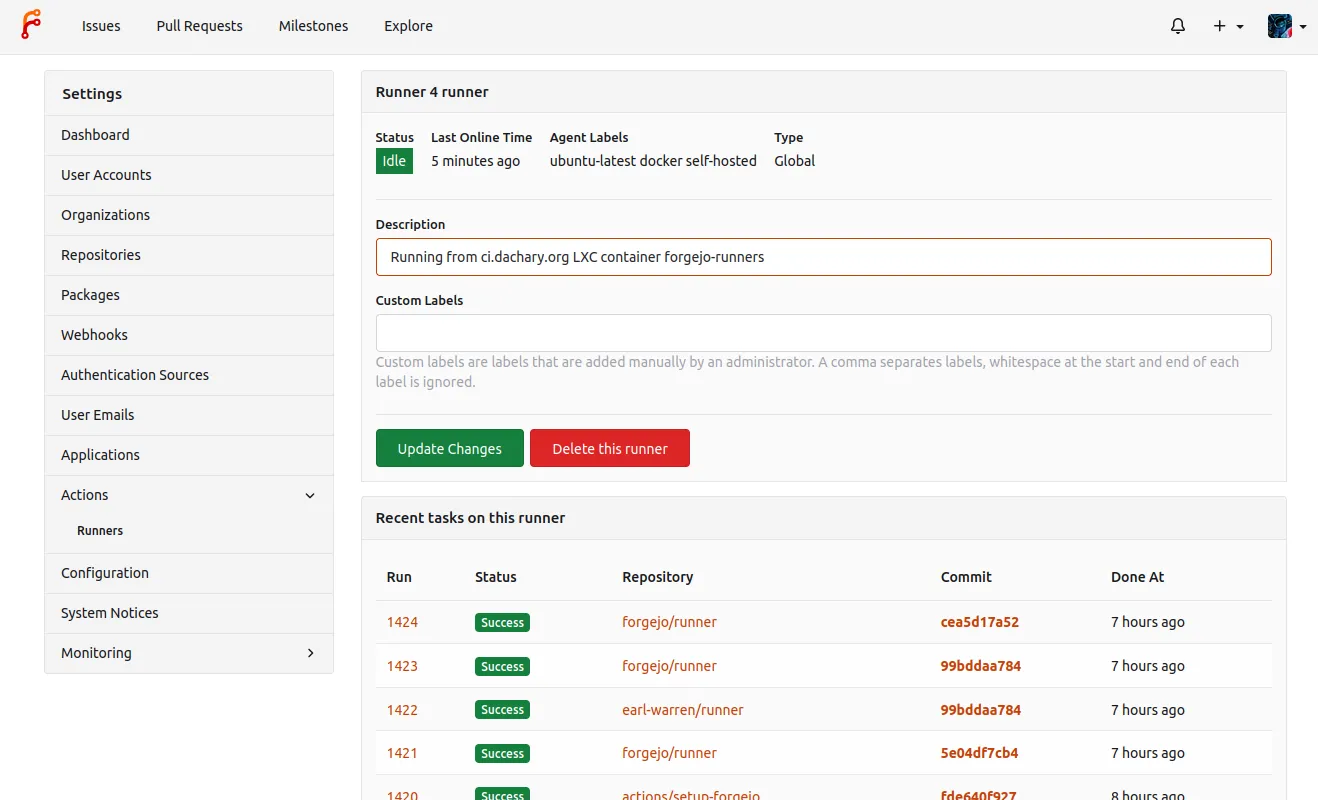
Task: Click the Update Changes button
Action: coord(449,449)
